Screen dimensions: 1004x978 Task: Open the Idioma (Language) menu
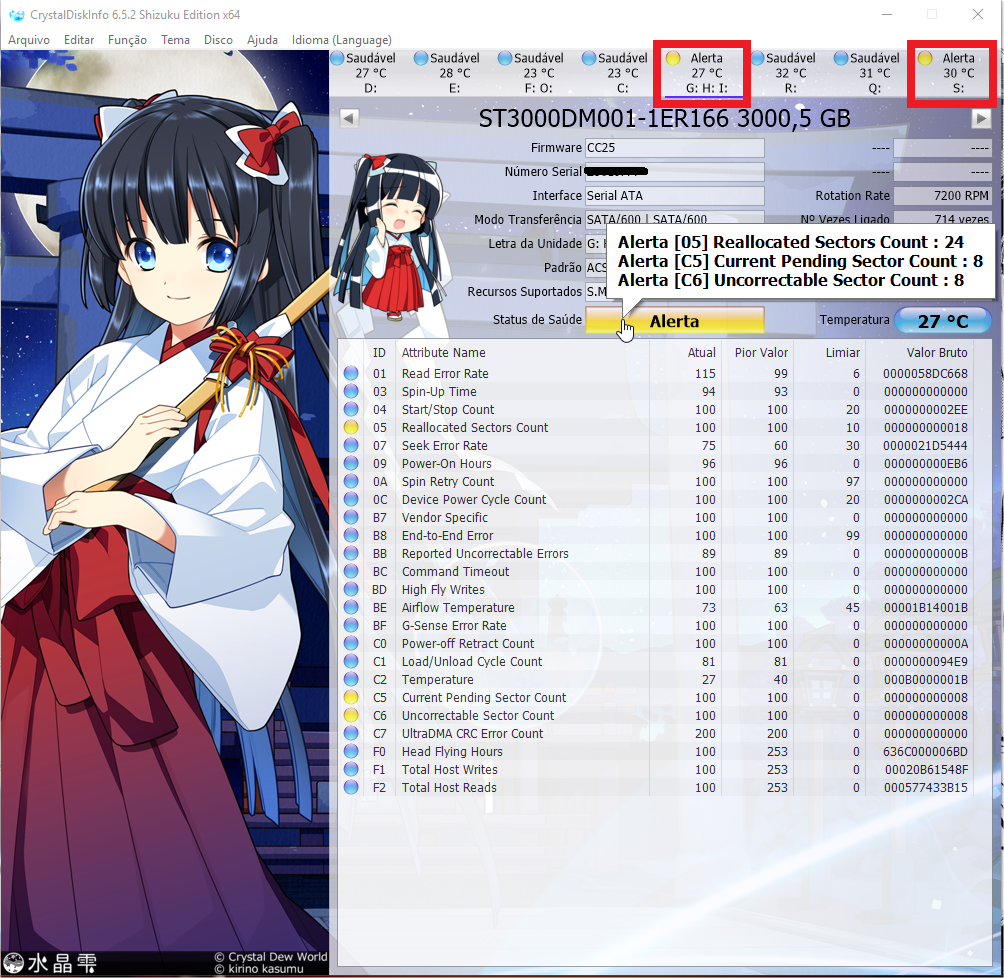pyautogui.click(x=341, y=40)
